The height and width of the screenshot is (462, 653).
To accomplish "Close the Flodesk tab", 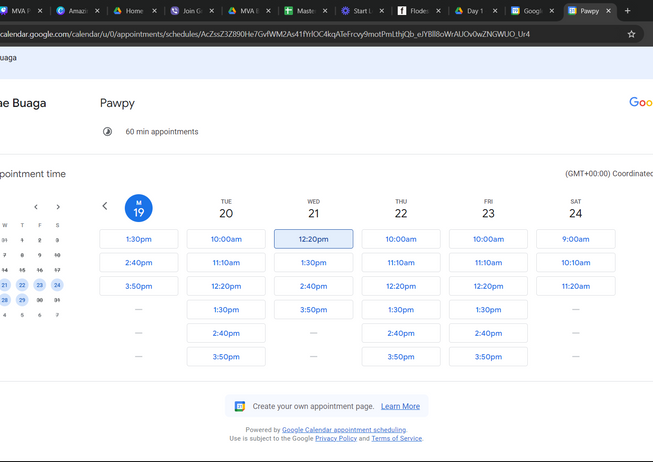I will 438,11.
